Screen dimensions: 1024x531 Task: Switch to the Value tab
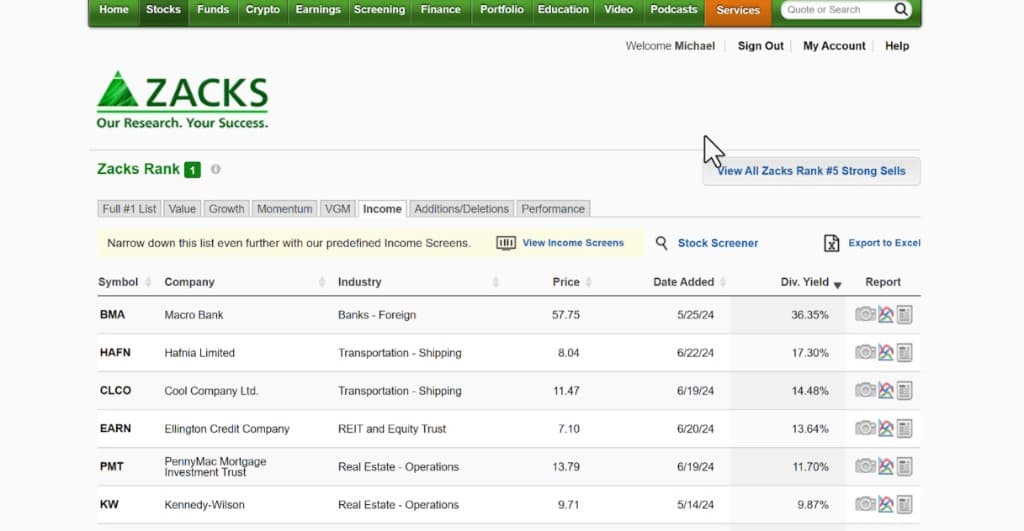coord(182,209)
